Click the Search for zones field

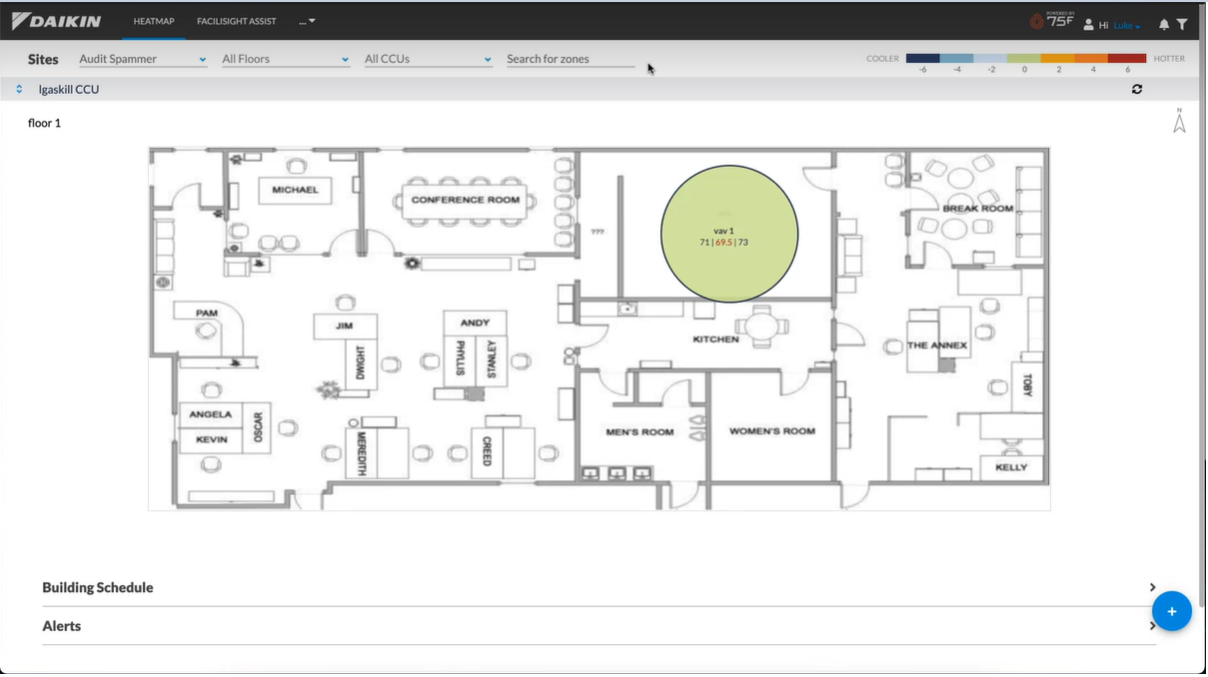pos(570,59)
